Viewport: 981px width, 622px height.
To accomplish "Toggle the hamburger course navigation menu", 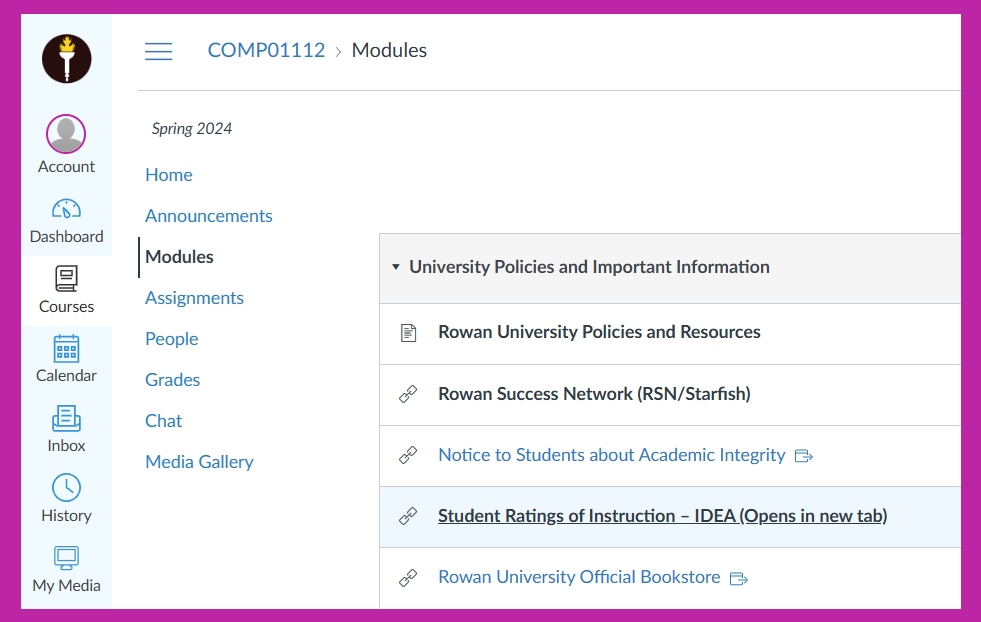I will tap(159, 51).
